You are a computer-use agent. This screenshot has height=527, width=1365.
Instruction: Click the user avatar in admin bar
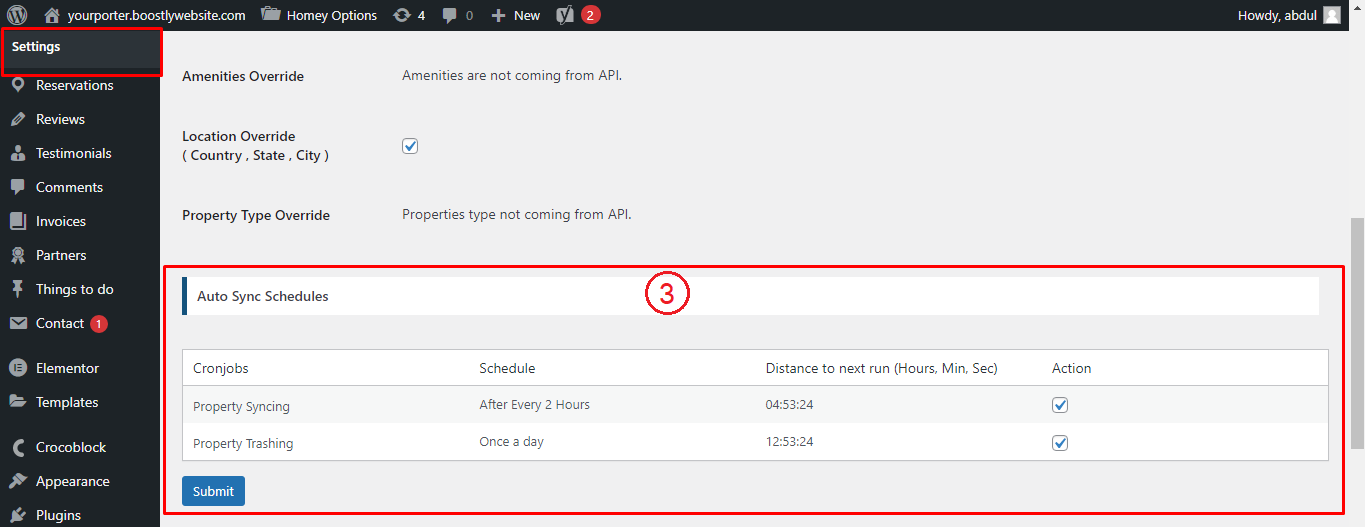click(x=1332, y=15)
